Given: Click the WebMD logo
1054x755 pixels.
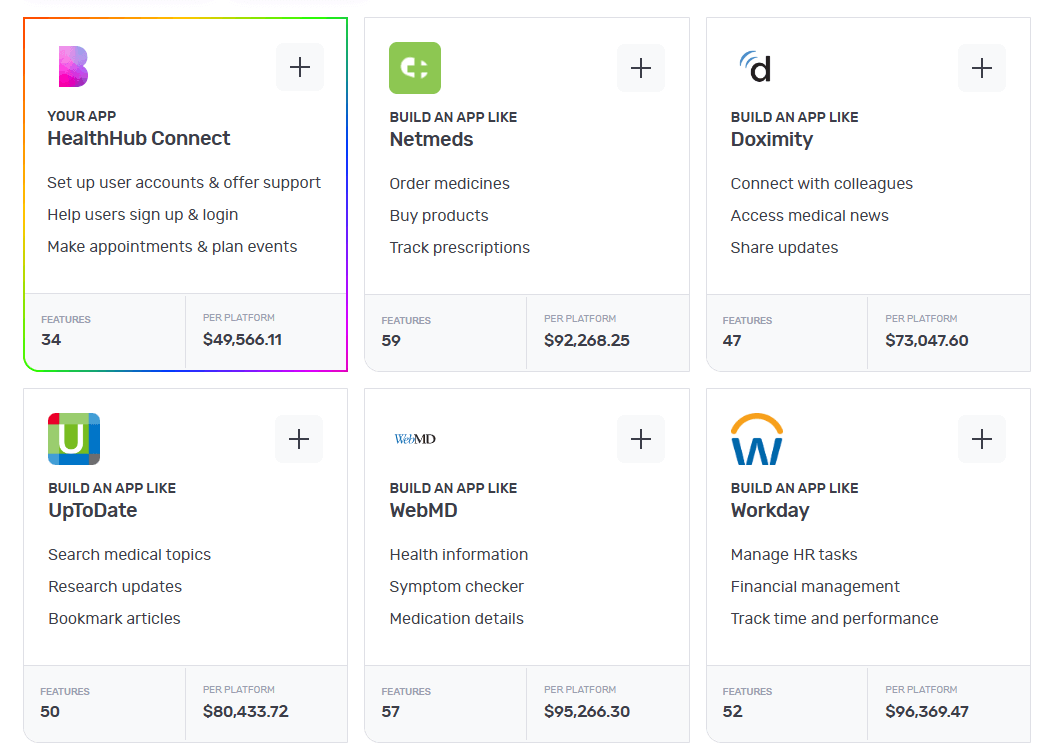Looking at the screenshot, I should point(415,439).
